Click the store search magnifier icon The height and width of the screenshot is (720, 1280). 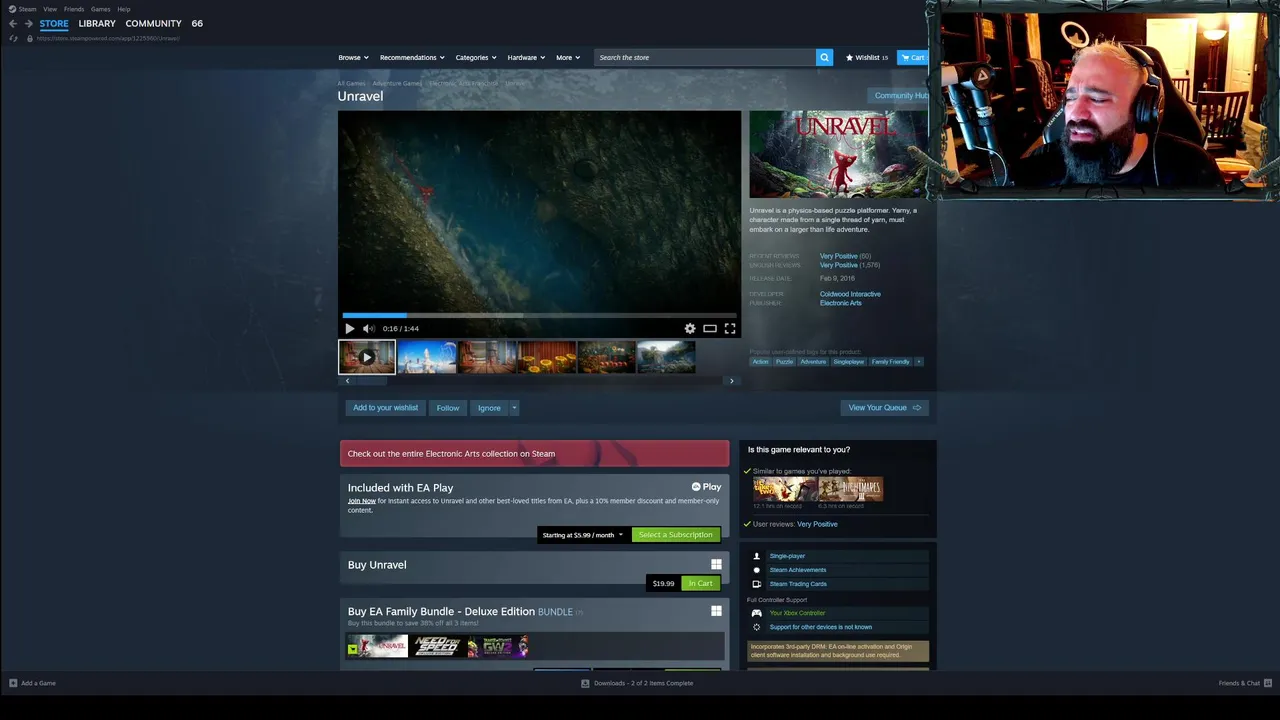(824, 57)
